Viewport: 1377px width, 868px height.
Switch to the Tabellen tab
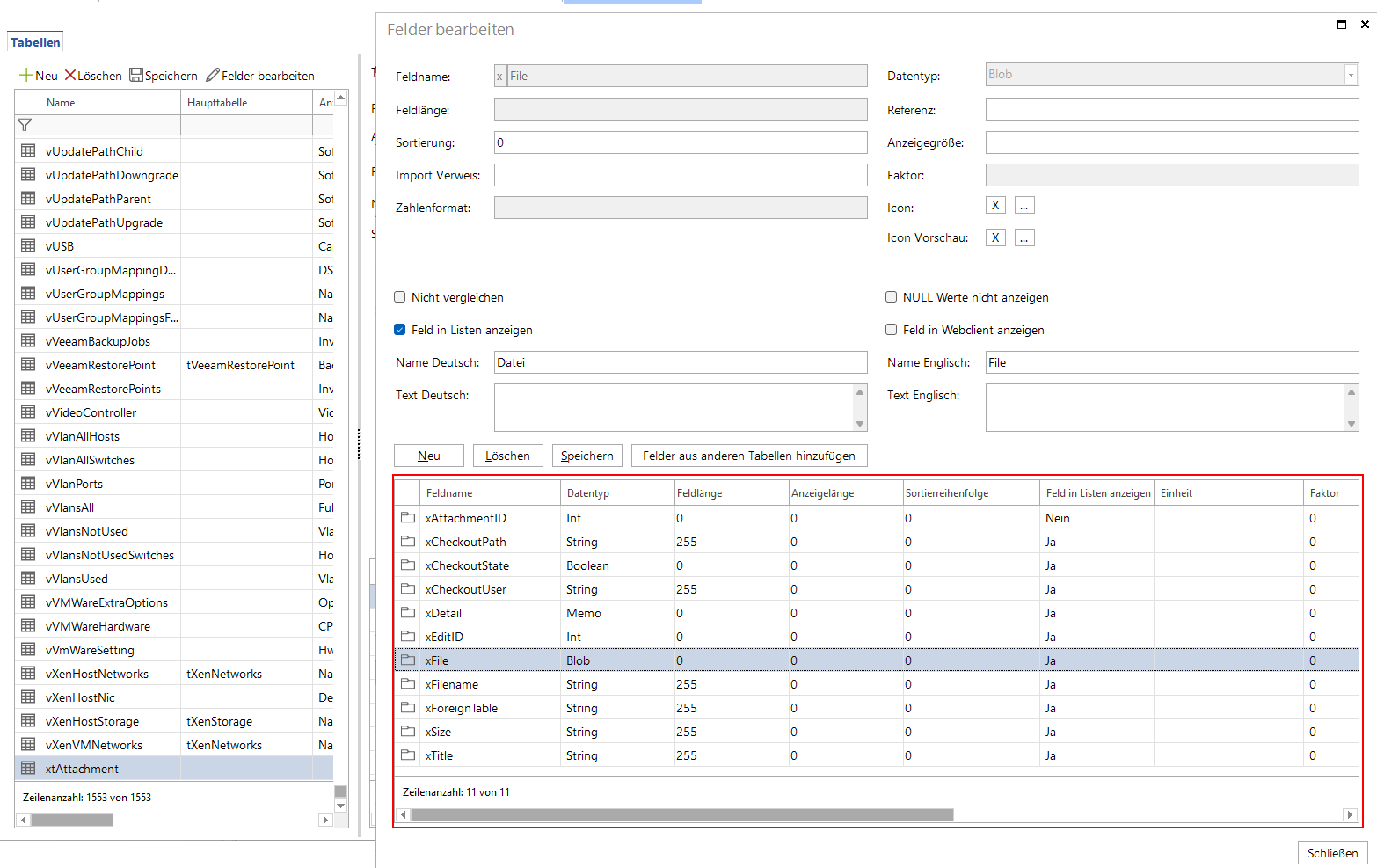[35, 42]
